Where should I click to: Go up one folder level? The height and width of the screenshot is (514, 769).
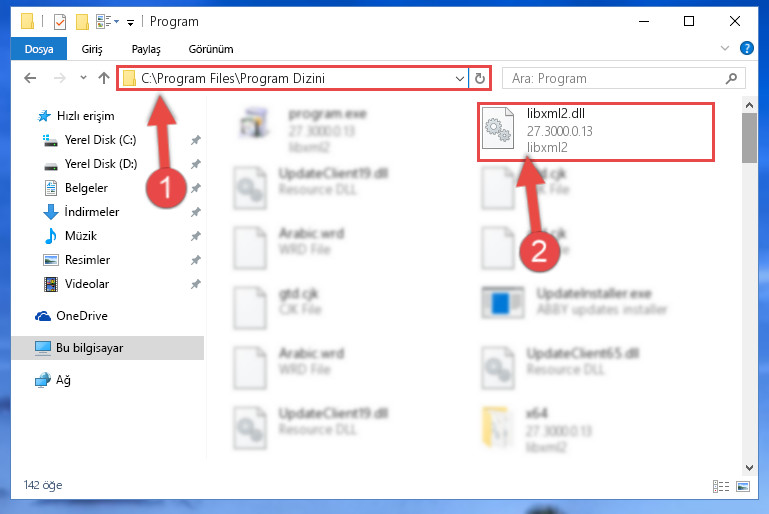pos(103,78)
